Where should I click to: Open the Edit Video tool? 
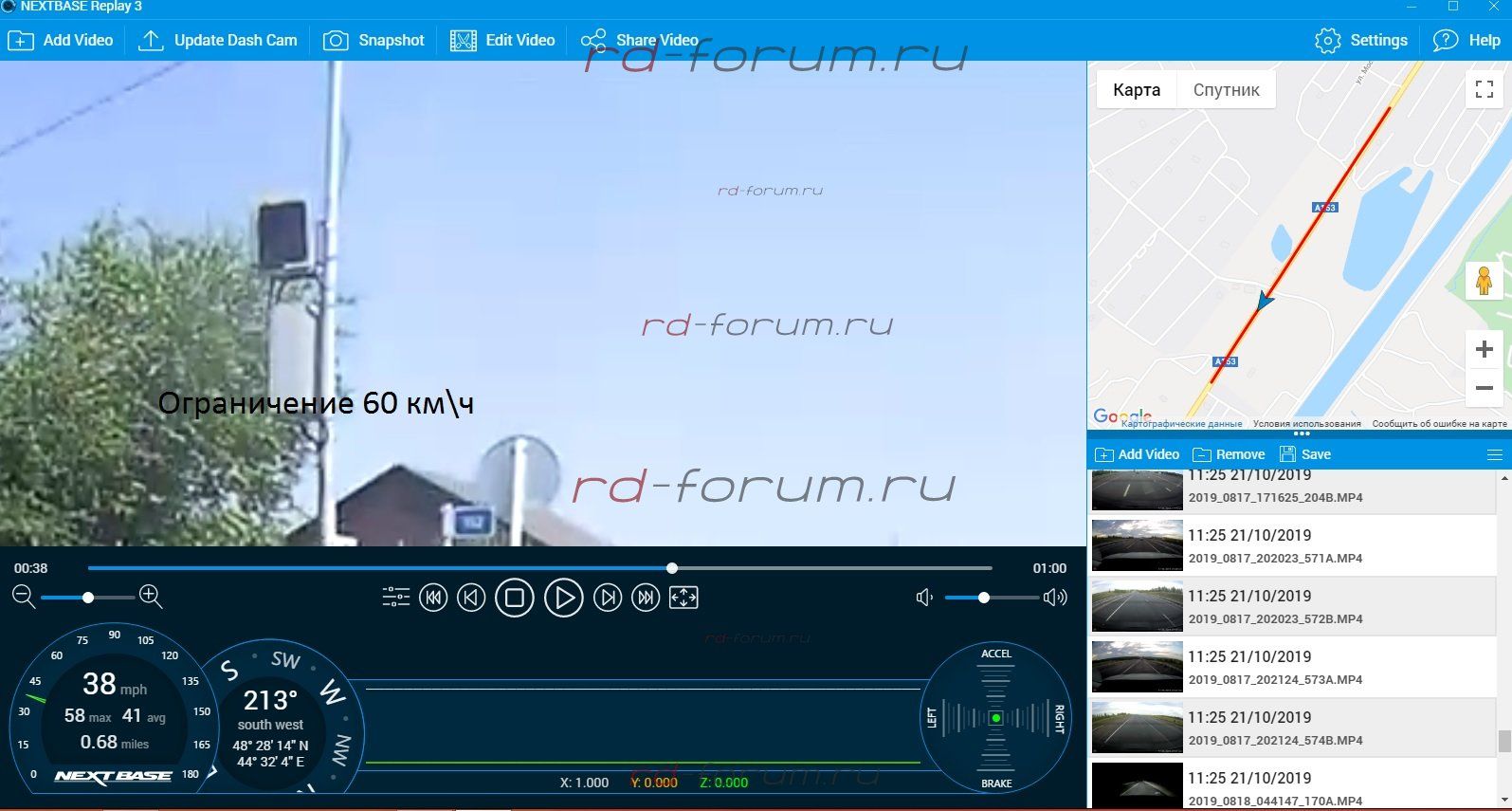[x=502, y=41]
